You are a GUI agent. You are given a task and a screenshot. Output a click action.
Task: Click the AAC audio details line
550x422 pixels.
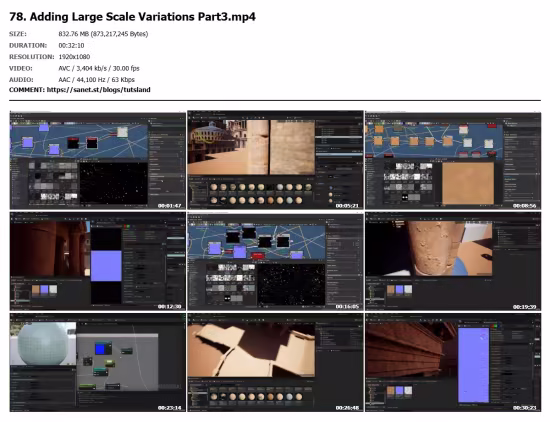pos(96,80)
